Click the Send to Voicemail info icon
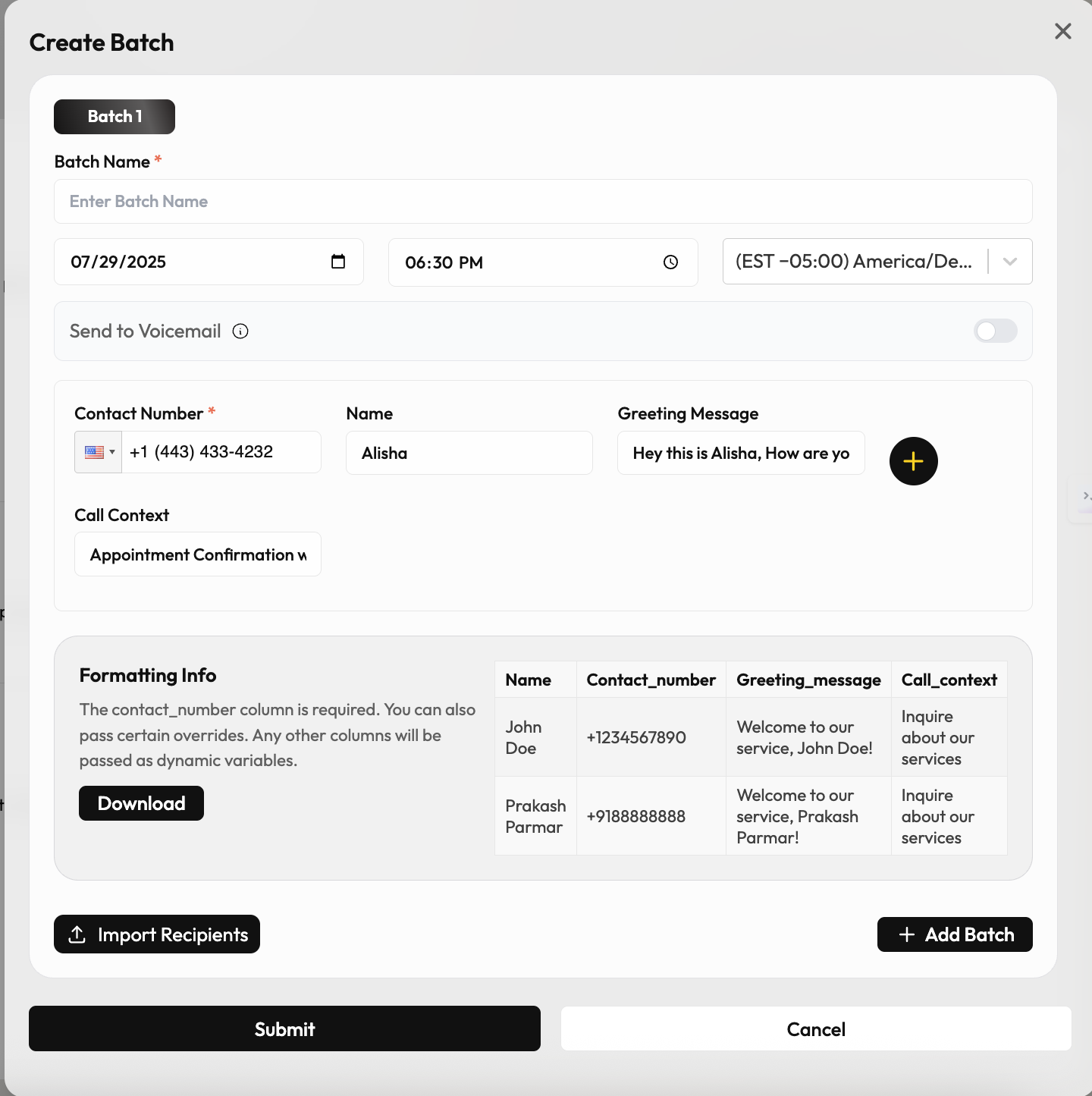The width and height of the screenshot is (1092, 1096). 240,331
